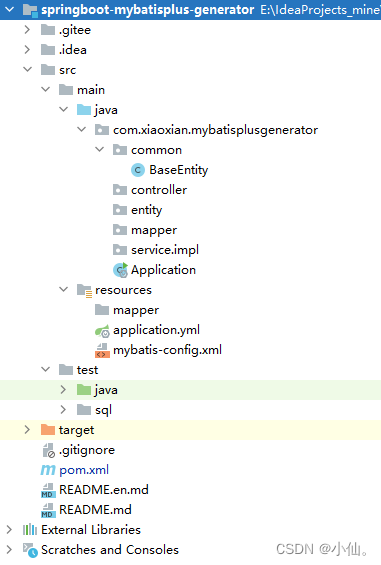
Task: Select the External Libraries label
Action: 91,529
